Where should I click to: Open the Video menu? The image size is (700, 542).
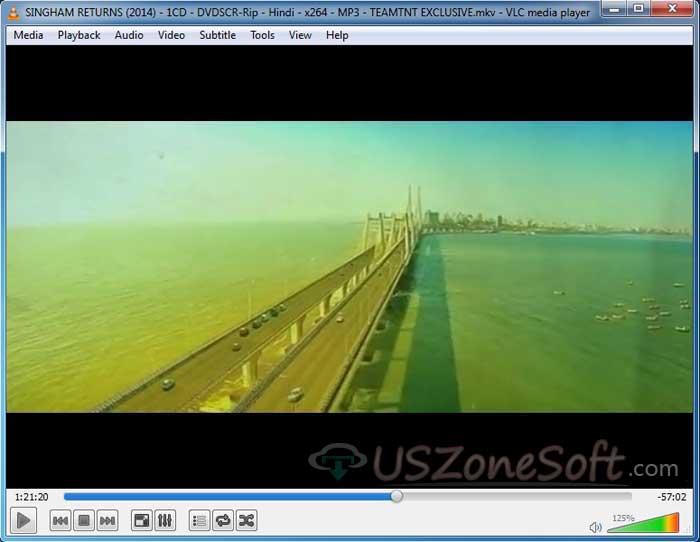pyautogui.click(x=171, y=35)
